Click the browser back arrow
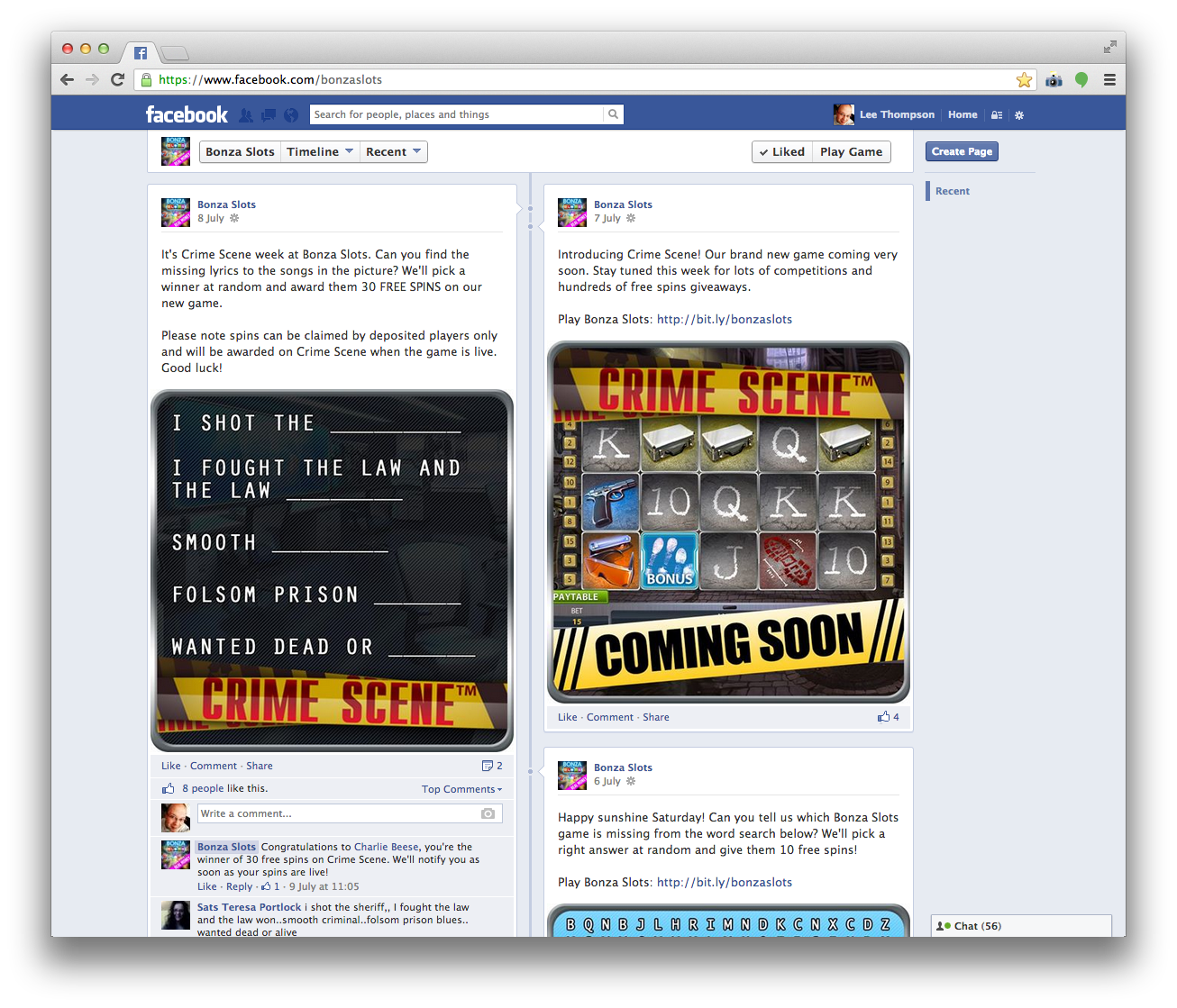Image resolution: width=1177 pixels, height=1008 pixels. point(68,79)
